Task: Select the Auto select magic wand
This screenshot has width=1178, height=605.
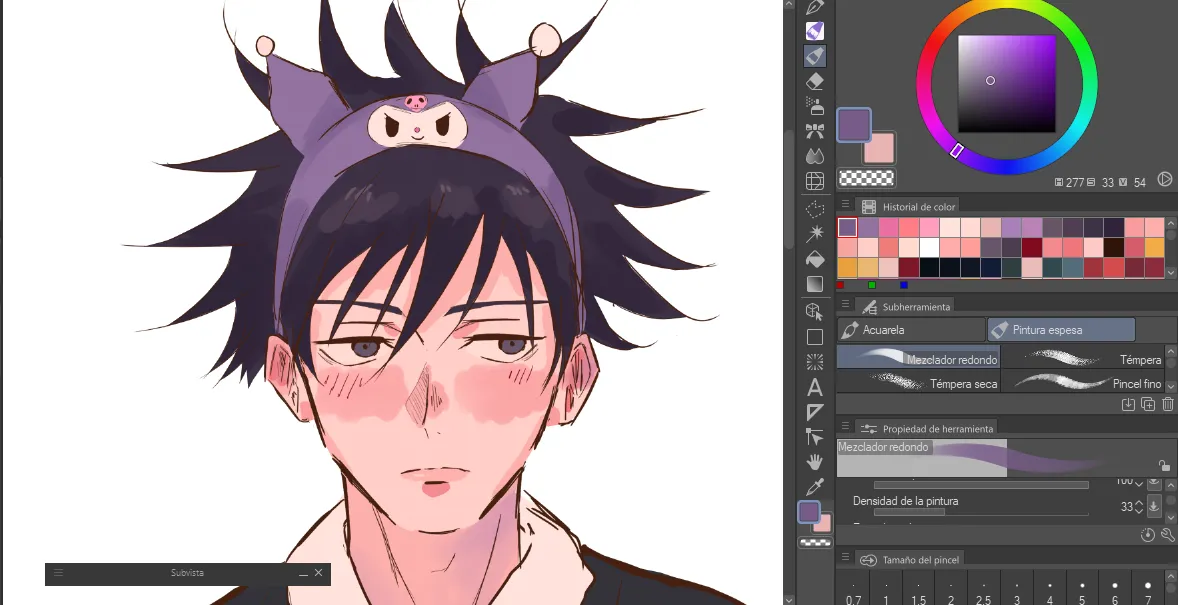Action: 814,234
